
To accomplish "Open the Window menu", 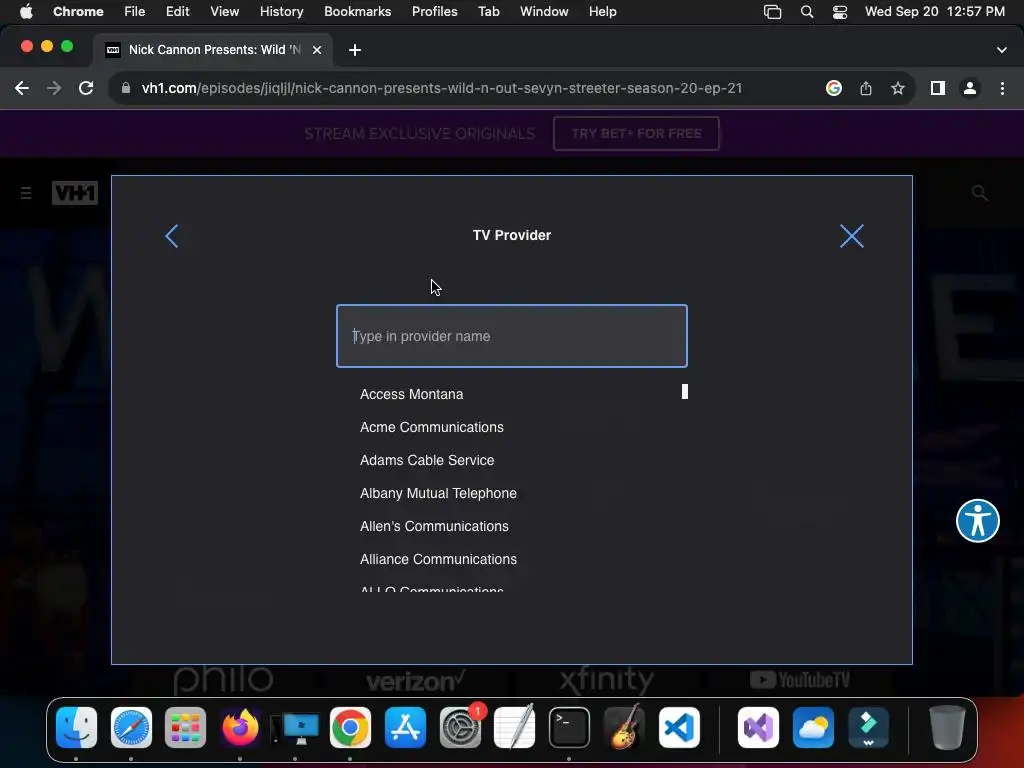I will pyautogui.click(x=544, y=12).
